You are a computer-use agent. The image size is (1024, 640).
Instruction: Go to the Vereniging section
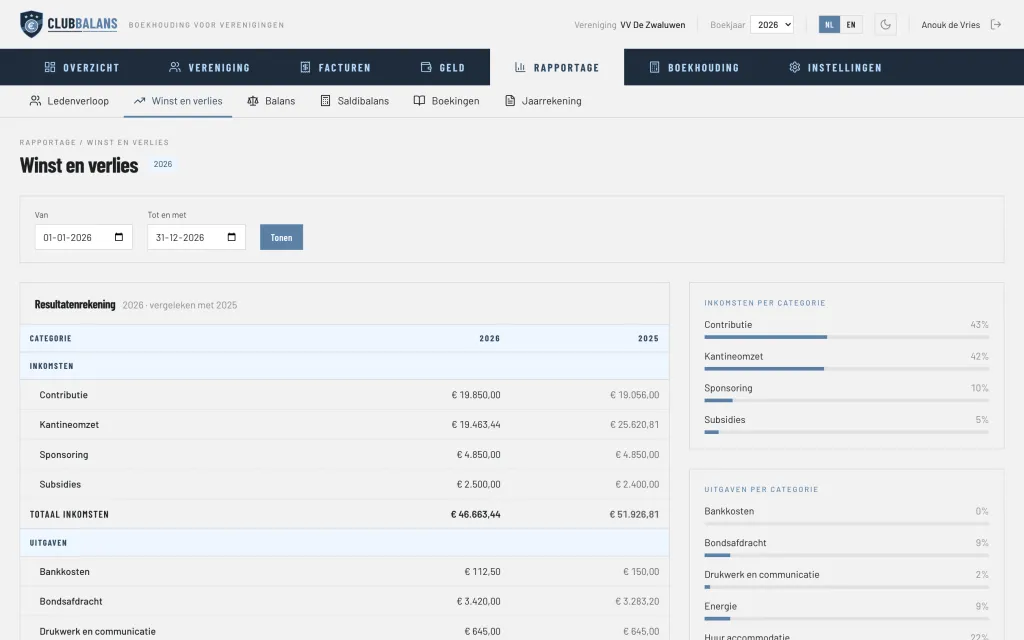click(x=210, y=67)
